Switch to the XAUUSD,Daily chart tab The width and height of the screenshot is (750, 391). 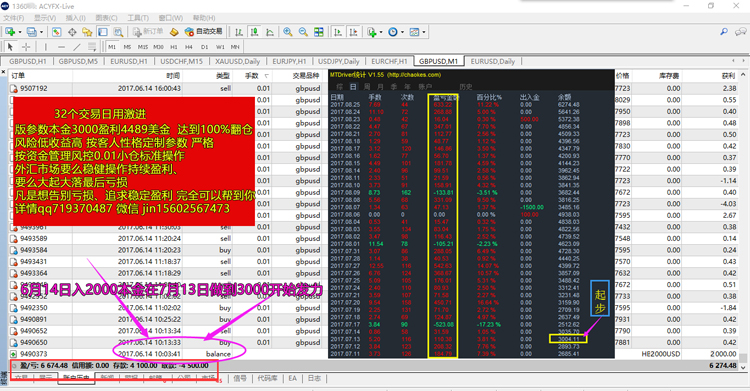point(237,61)
